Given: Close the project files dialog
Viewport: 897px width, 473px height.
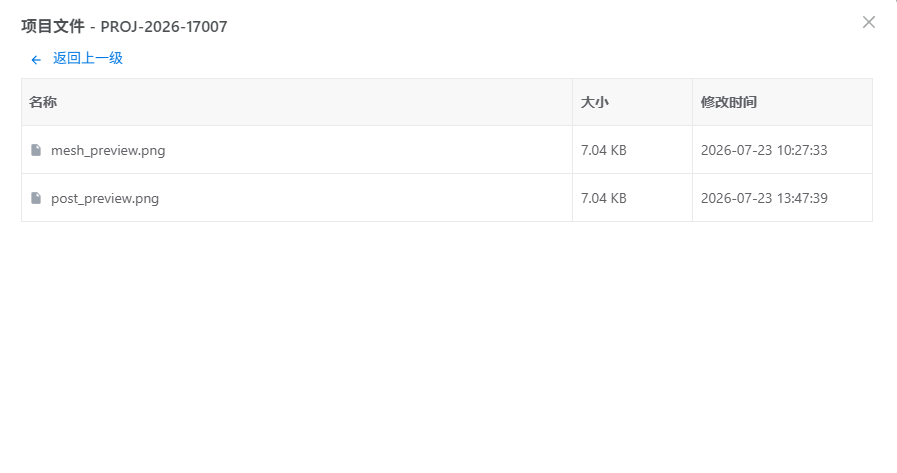Looking at the screenshot, I should click(868, 22).
